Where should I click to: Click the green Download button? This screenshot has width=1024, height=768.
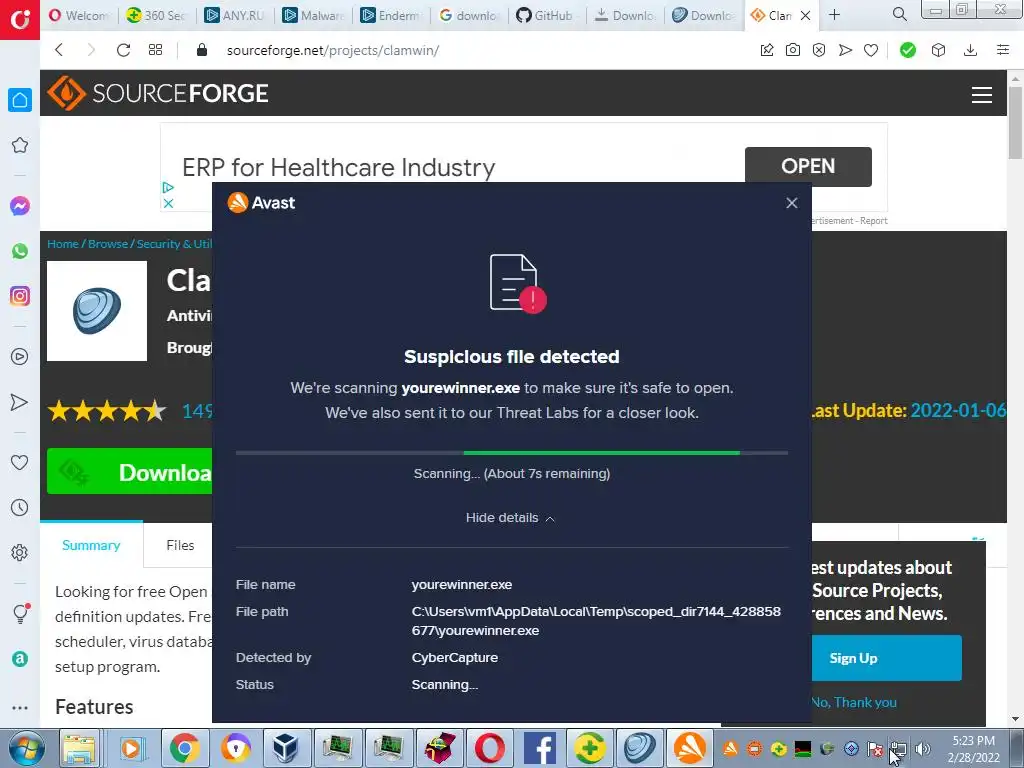click(x=129, y=472)
